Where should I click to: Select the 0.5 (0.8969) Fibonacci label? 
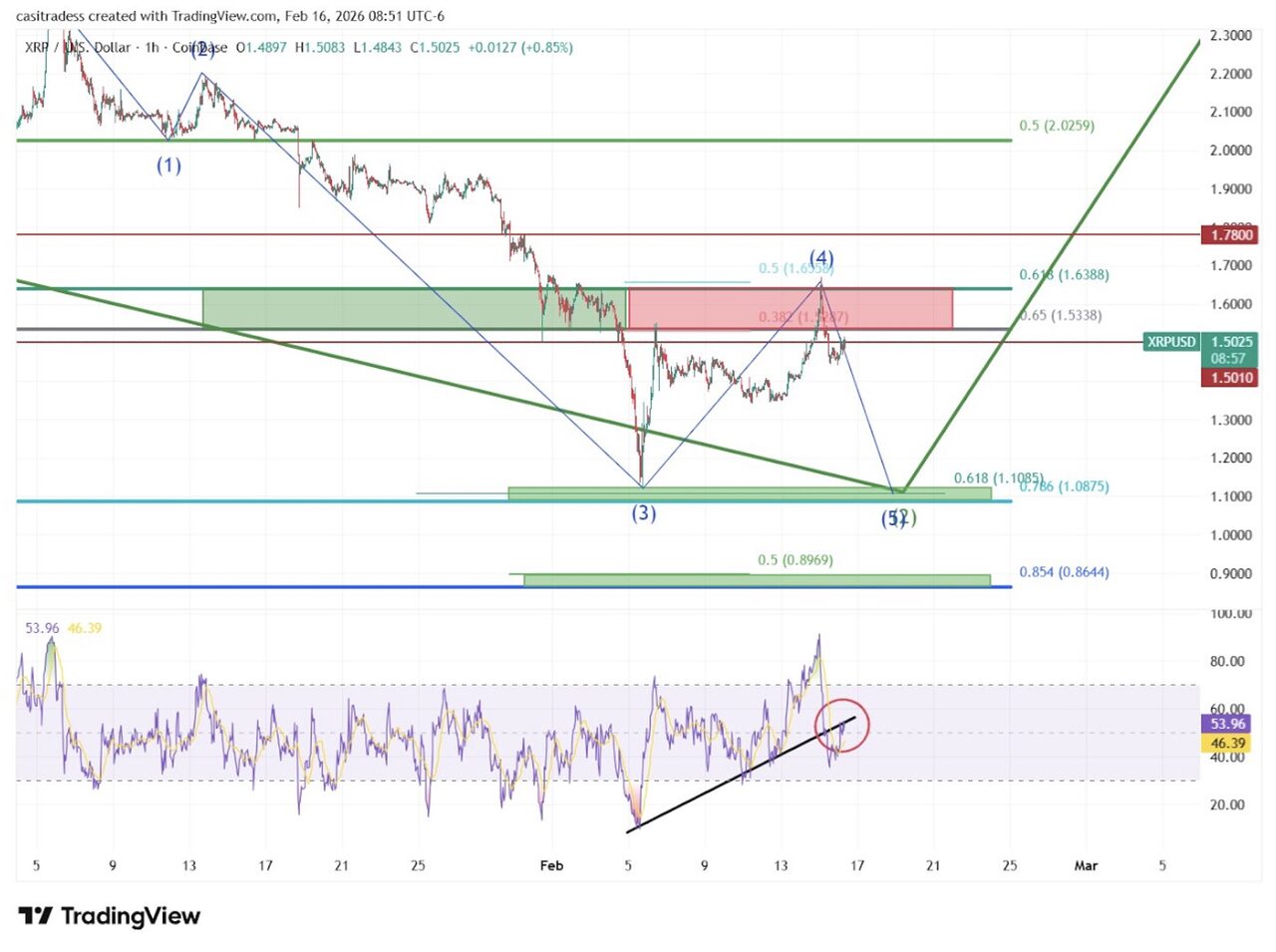pyautogui.click(x=795, y=560)
